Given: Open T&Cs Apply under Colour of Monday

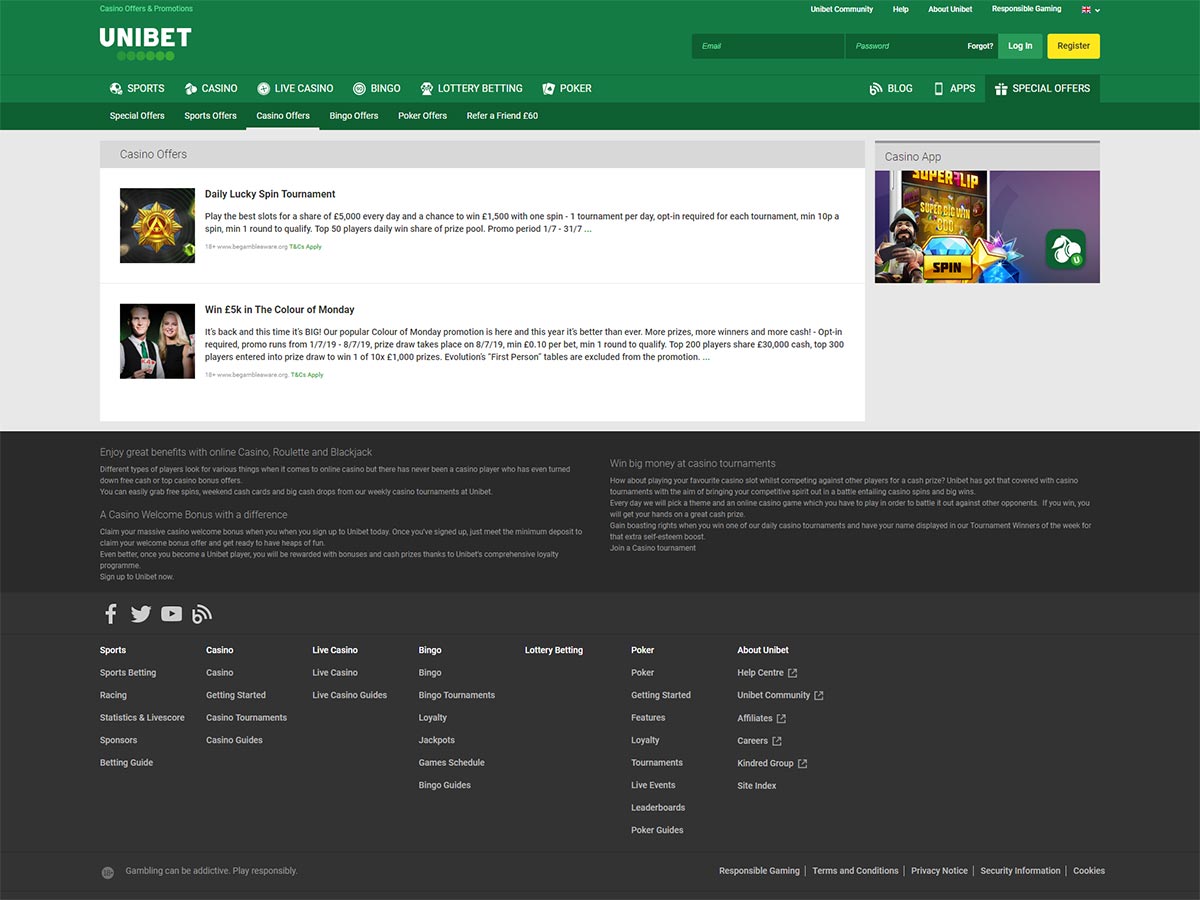Looking at the screenshot, I should tap(306, 375).
